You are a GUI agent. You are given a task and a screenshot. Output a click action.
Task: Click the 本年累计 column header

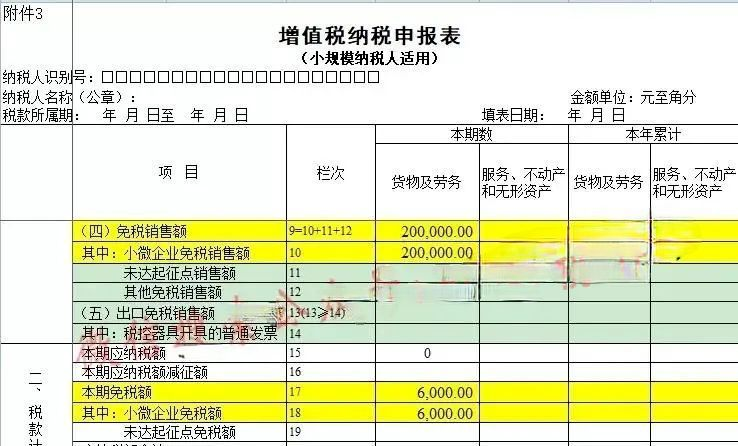coord(652,134)
